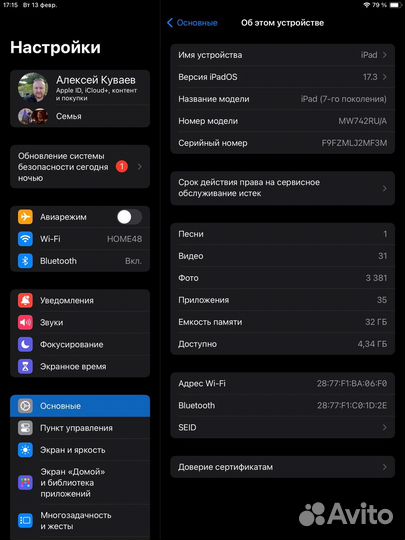Viewport: 405px width, 540px height.
Task: Expand service coverage expired row chevron
Action: (x=385, y=188)
